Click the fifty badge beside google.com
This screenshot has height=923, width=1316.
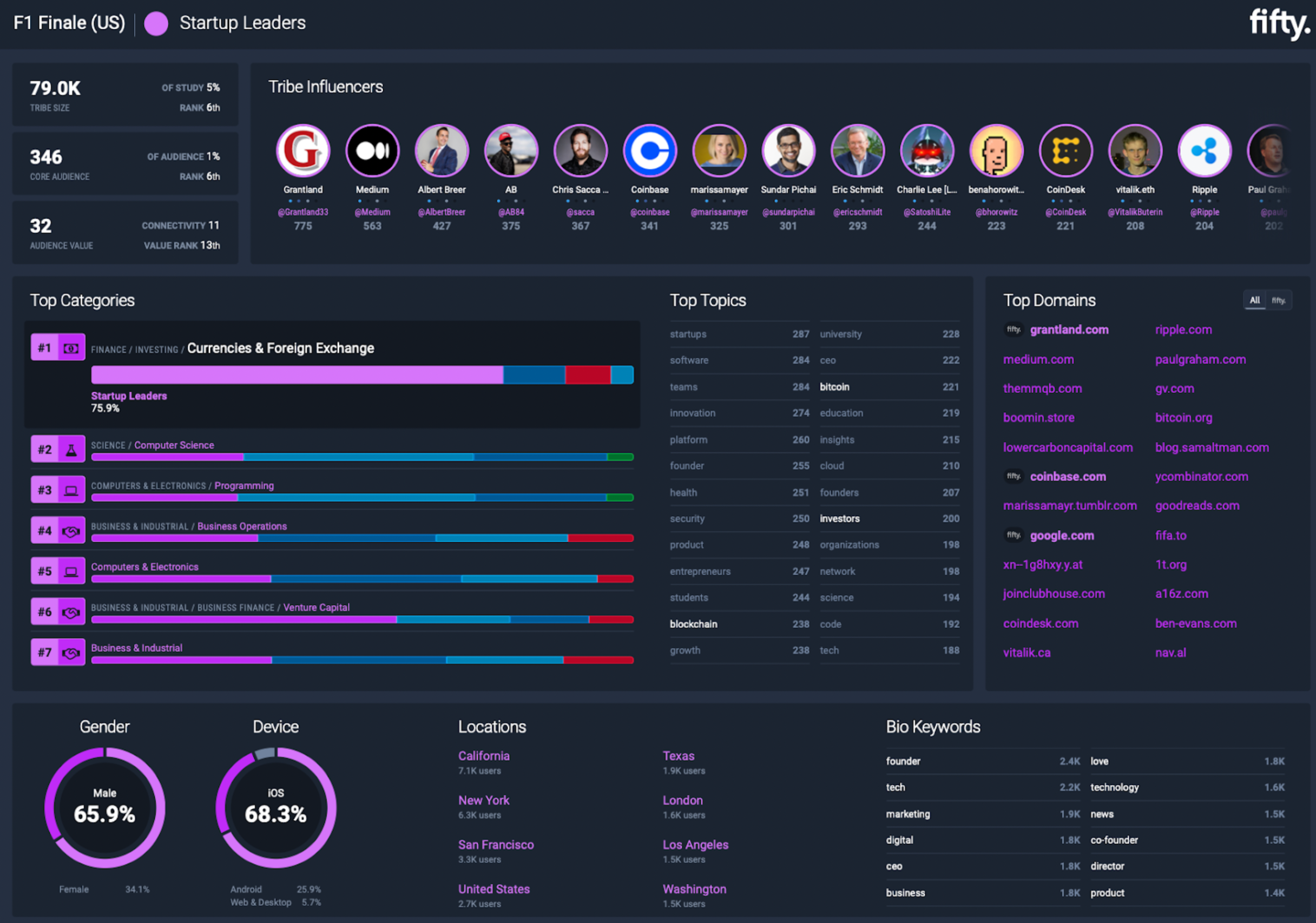pos(1014,535)
